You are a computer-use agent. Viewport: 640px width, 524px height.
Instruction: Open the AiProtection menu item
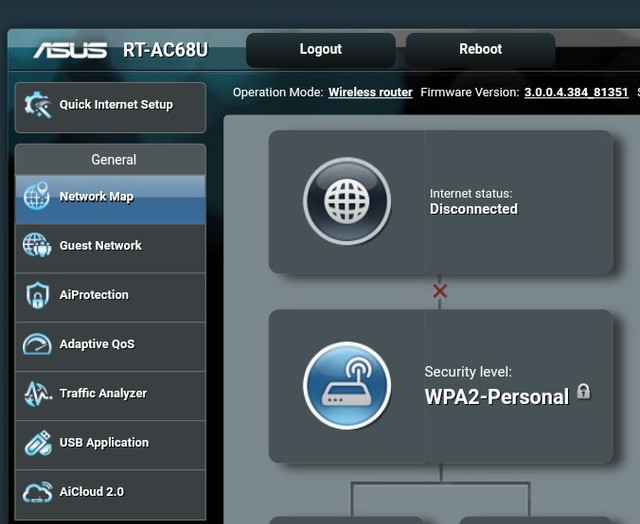click(x=110, y=298)
